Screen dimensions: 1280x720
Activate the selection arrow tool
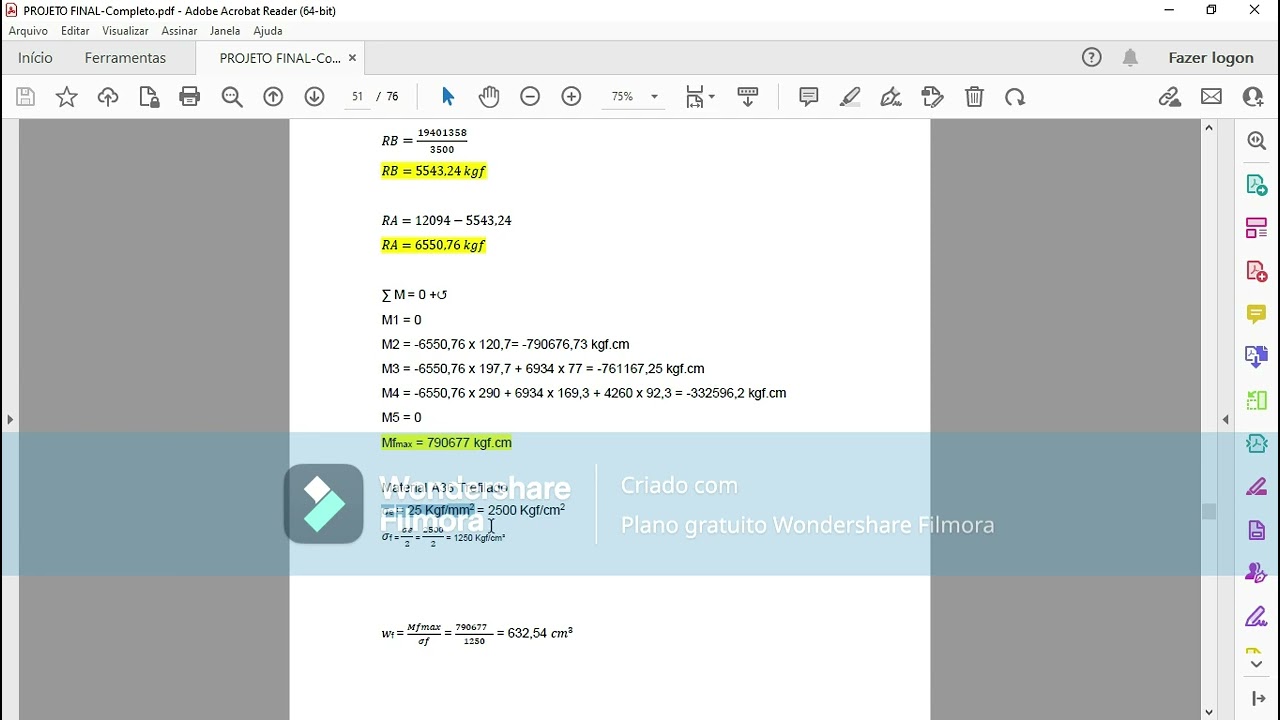[x=448, y=97]
